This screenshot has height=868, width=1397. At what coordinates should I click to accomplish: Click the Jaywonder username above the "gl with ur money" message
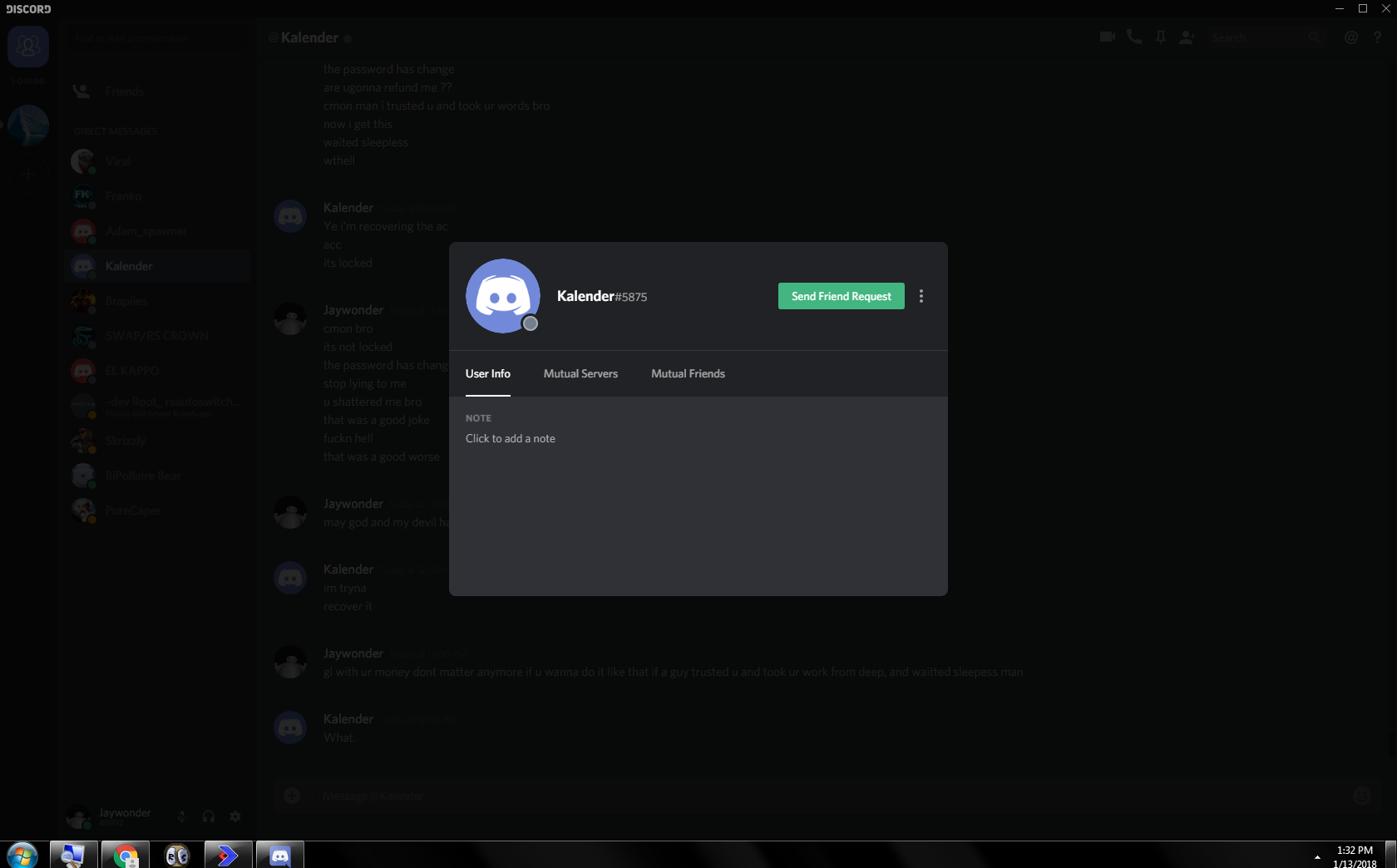[x=353, y=653]
